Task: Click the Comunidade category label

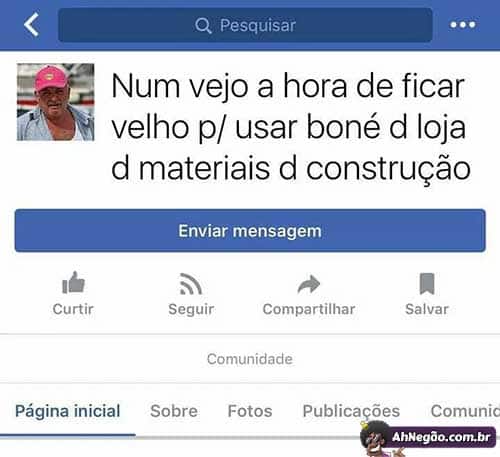Action: [x=250, y=359]
